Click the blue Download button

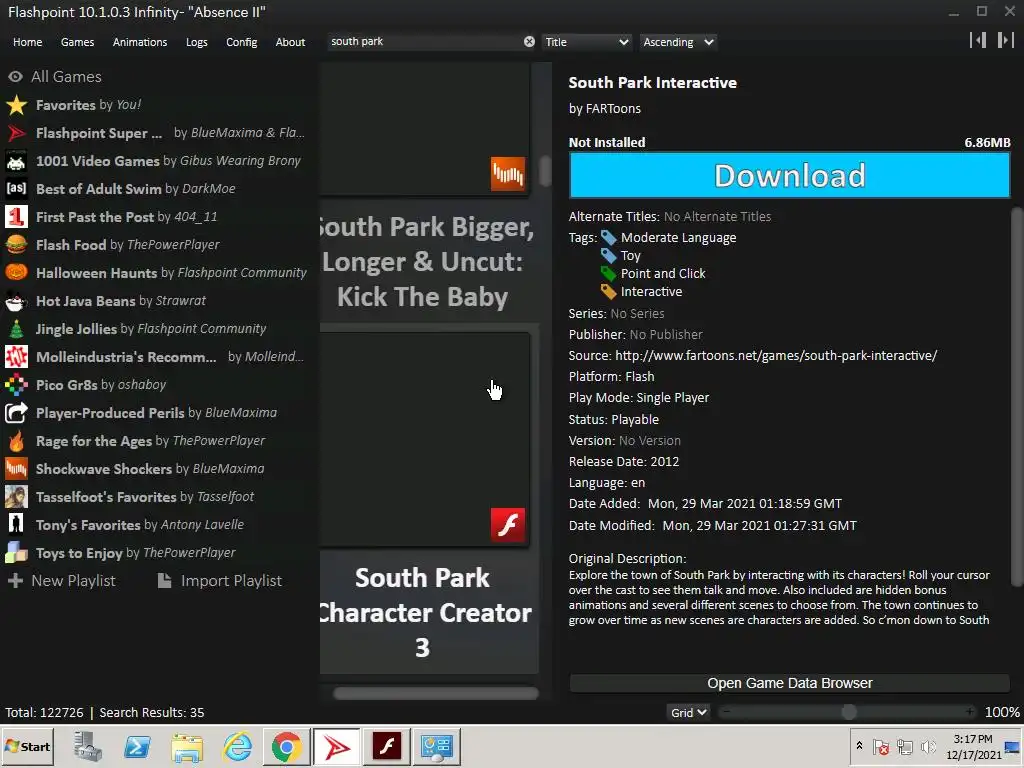790,175
